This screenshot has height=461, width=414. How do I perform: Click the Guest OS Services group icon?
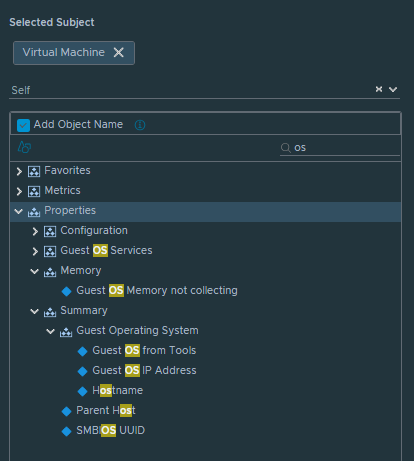[50, 251]
